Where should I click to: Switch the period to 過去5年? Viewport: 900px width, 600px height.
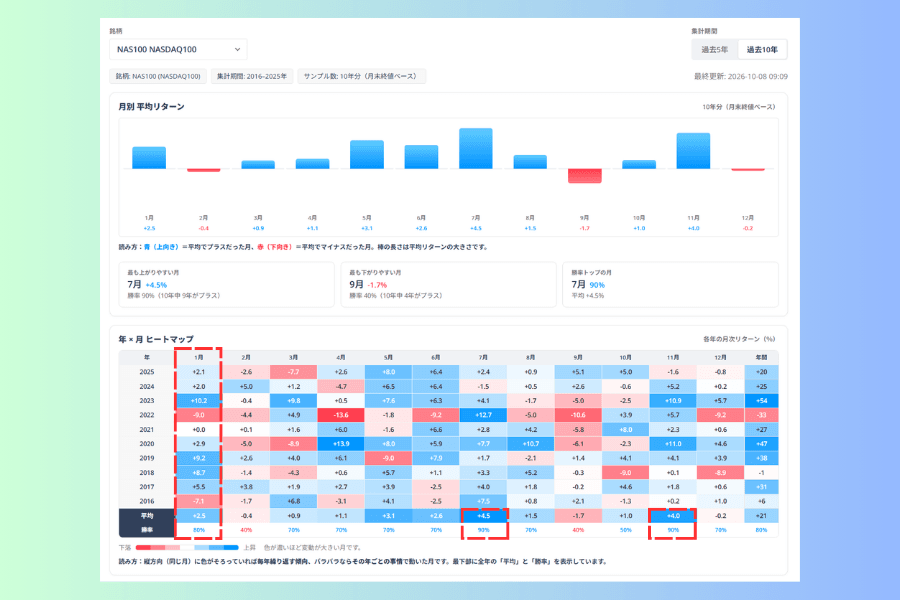(x=715, y=50)
